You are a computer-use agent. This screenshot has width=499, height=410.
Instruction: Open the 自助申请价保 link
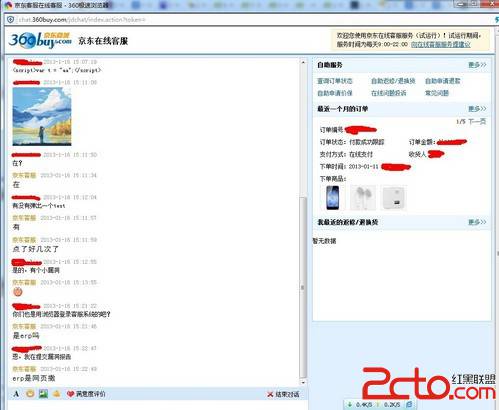[335, 93]
